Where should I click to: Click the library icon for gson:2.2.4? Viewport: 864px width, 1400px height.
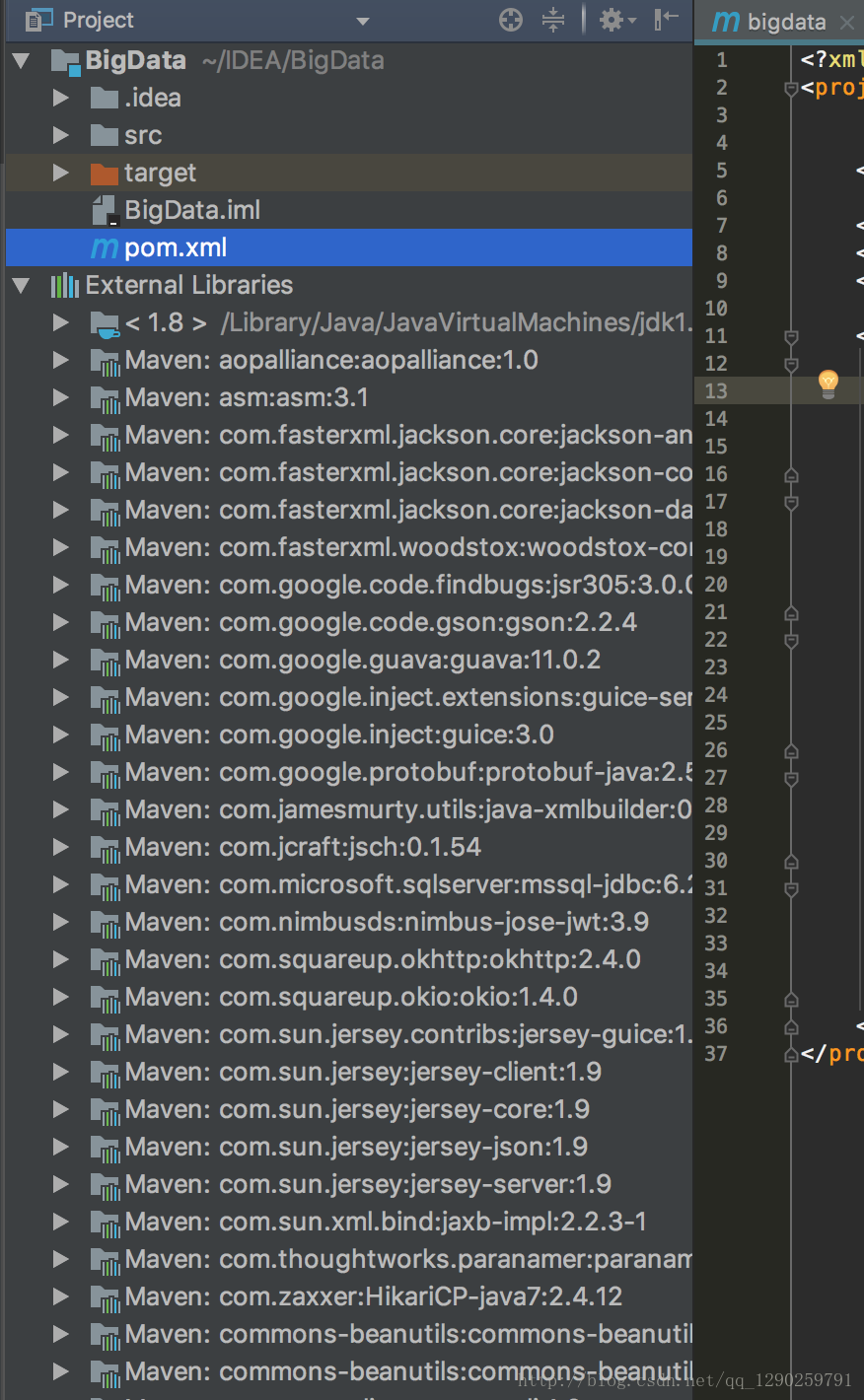(105, 624)
